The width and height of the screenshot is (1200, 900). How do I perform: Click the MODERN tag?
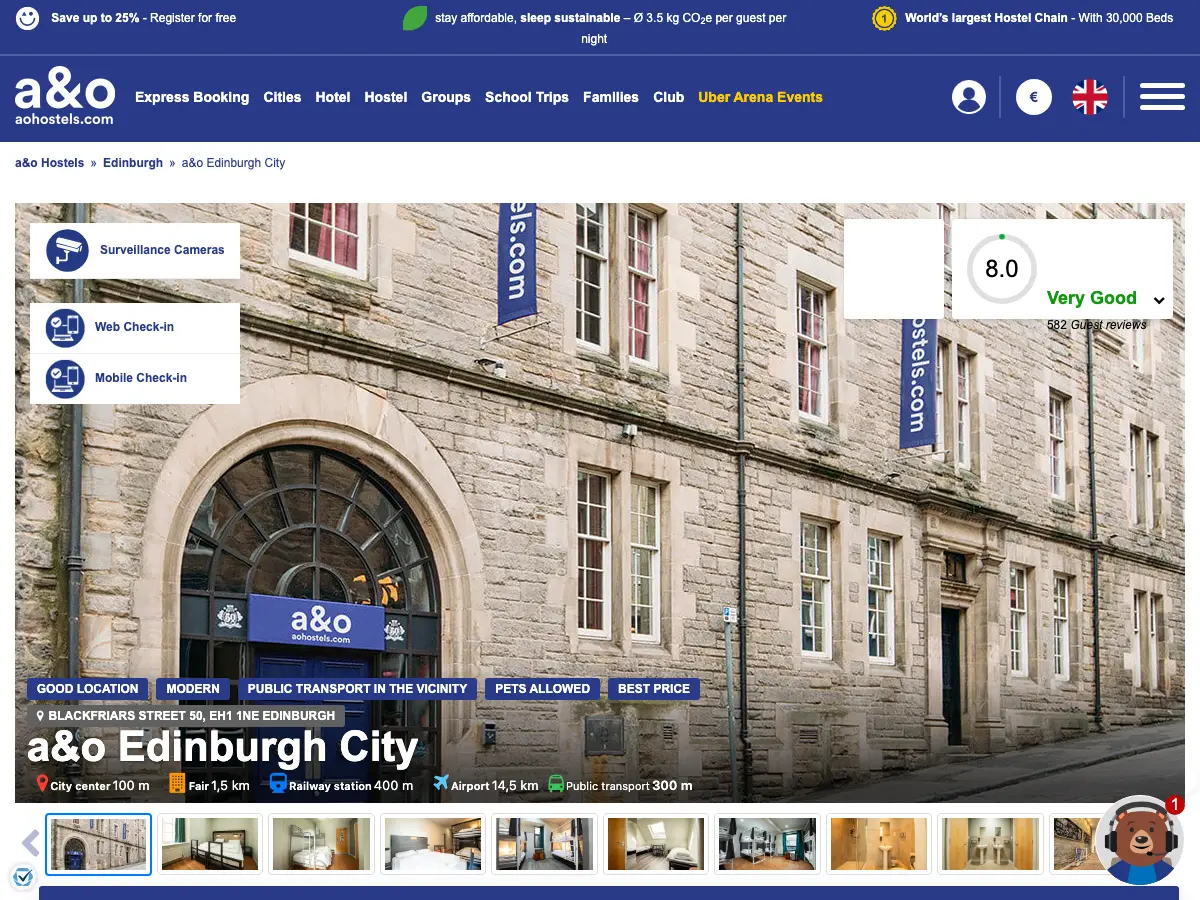coord(193,689)
